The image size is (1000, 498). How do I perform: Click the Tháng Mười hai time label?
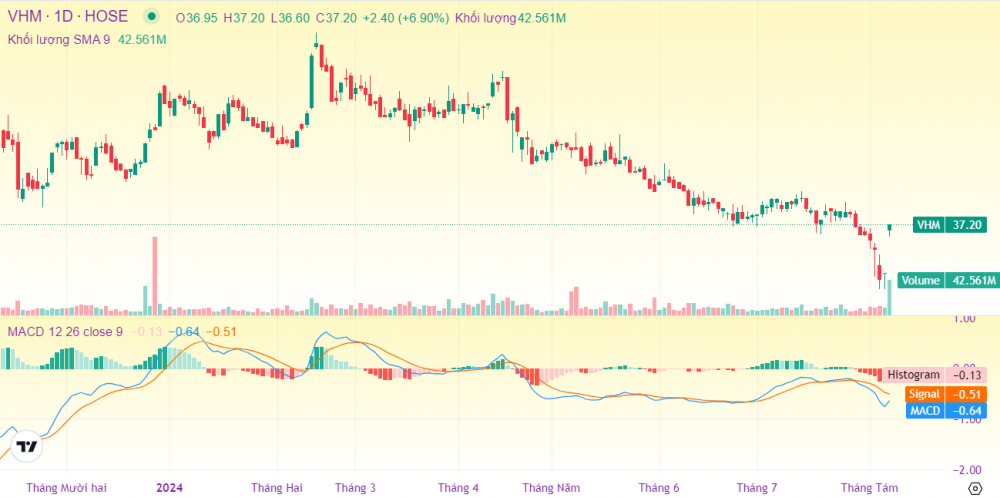[x=66, y=488]
